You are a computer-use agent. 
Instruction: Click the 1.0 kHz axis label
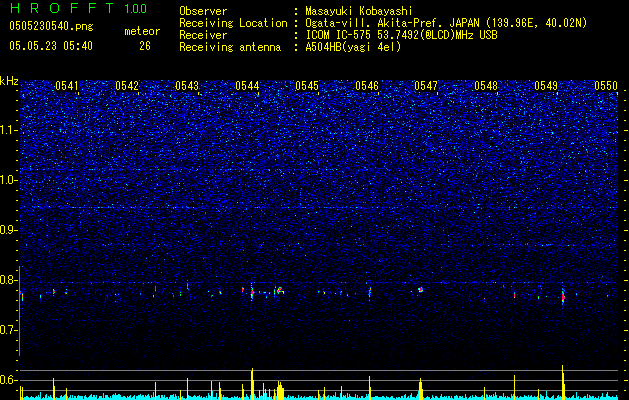coord(9,180)
